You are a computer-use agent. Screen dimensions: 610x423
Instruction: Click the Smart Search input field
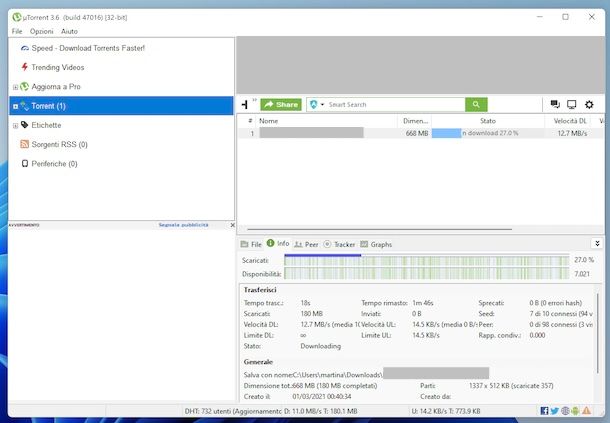[395, 104]
